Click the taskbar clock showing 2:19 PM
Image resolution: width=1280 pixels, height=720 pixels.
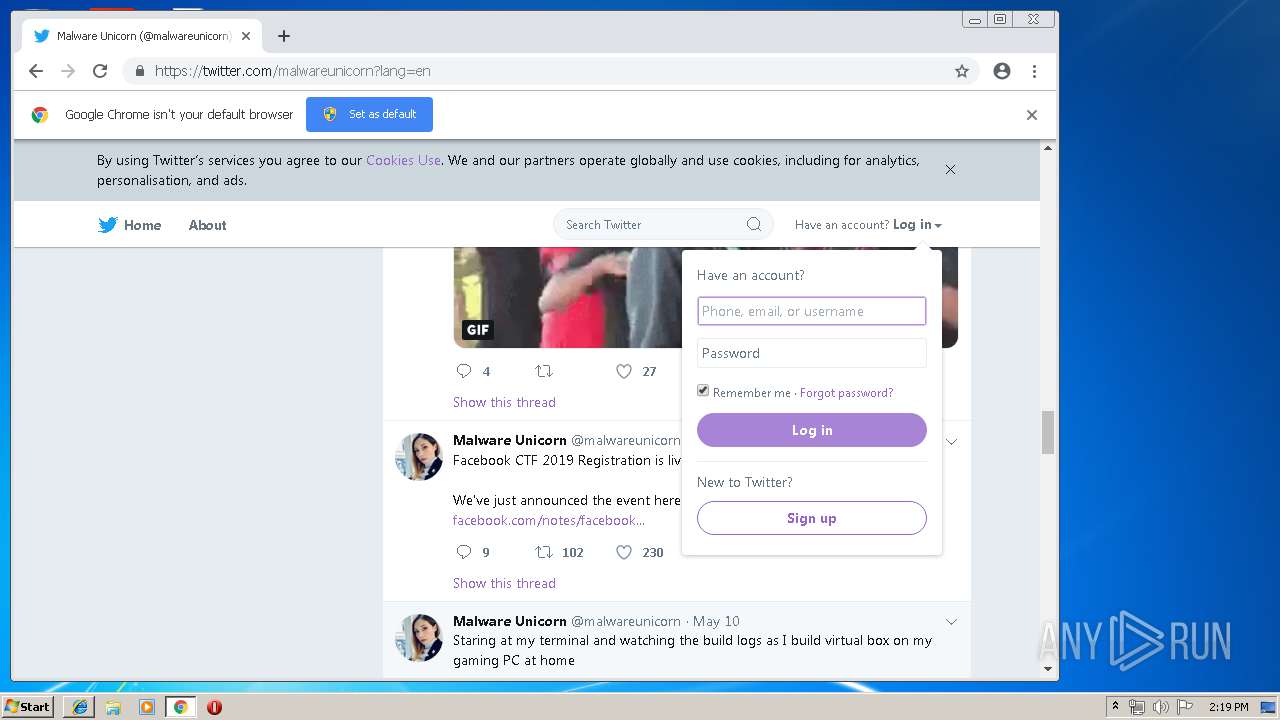click(x=1229, y=707)
